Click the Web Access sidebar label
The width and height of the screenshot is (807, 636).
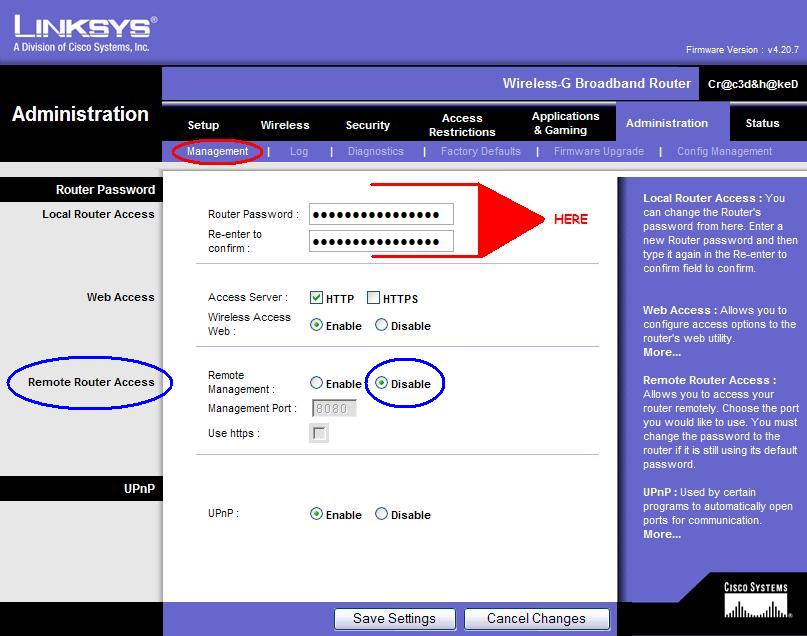pyautogui.click(x=120, y=297)
